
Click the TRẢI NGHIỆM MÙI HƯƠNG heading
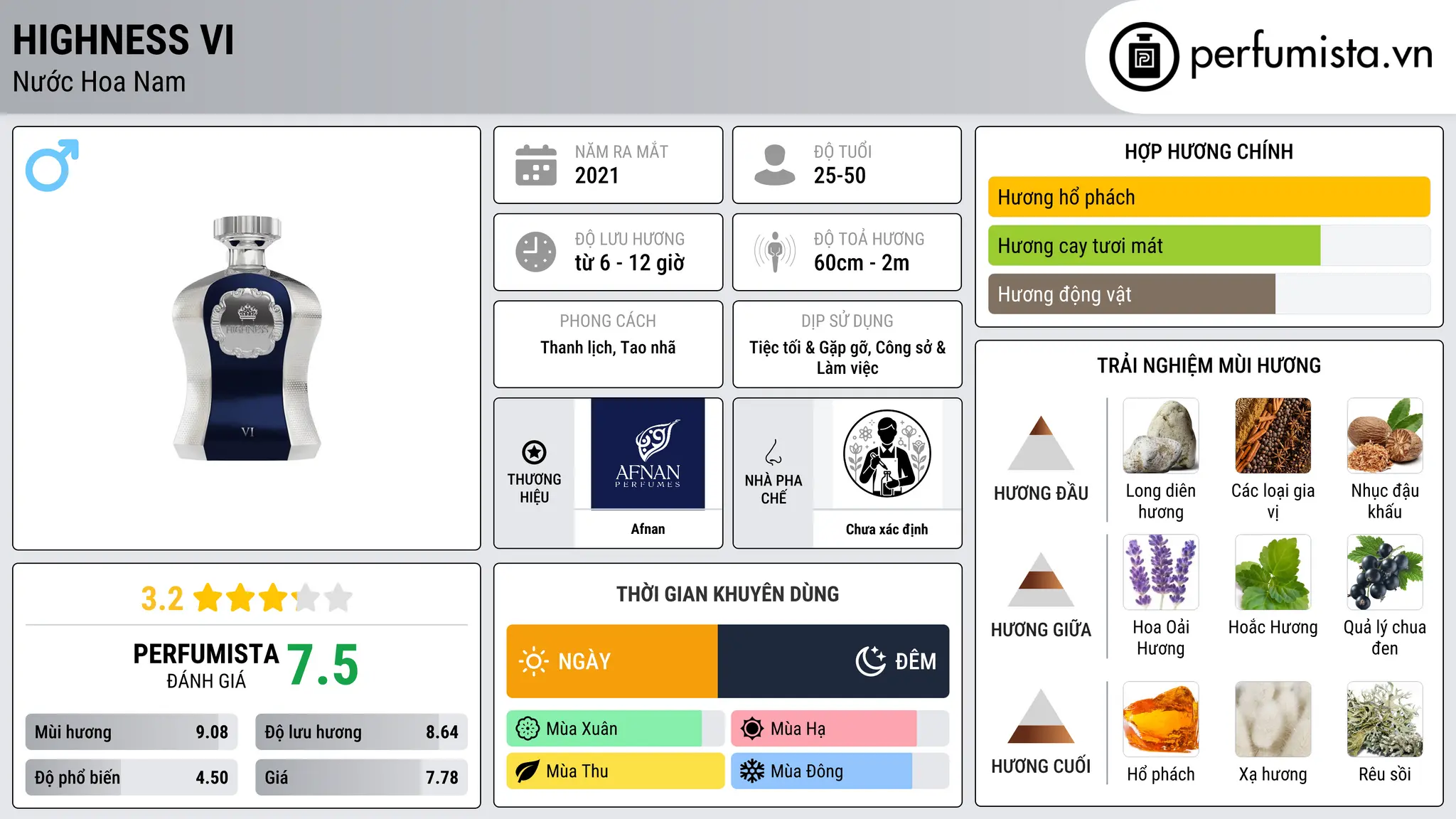[x=1209, y=366]
